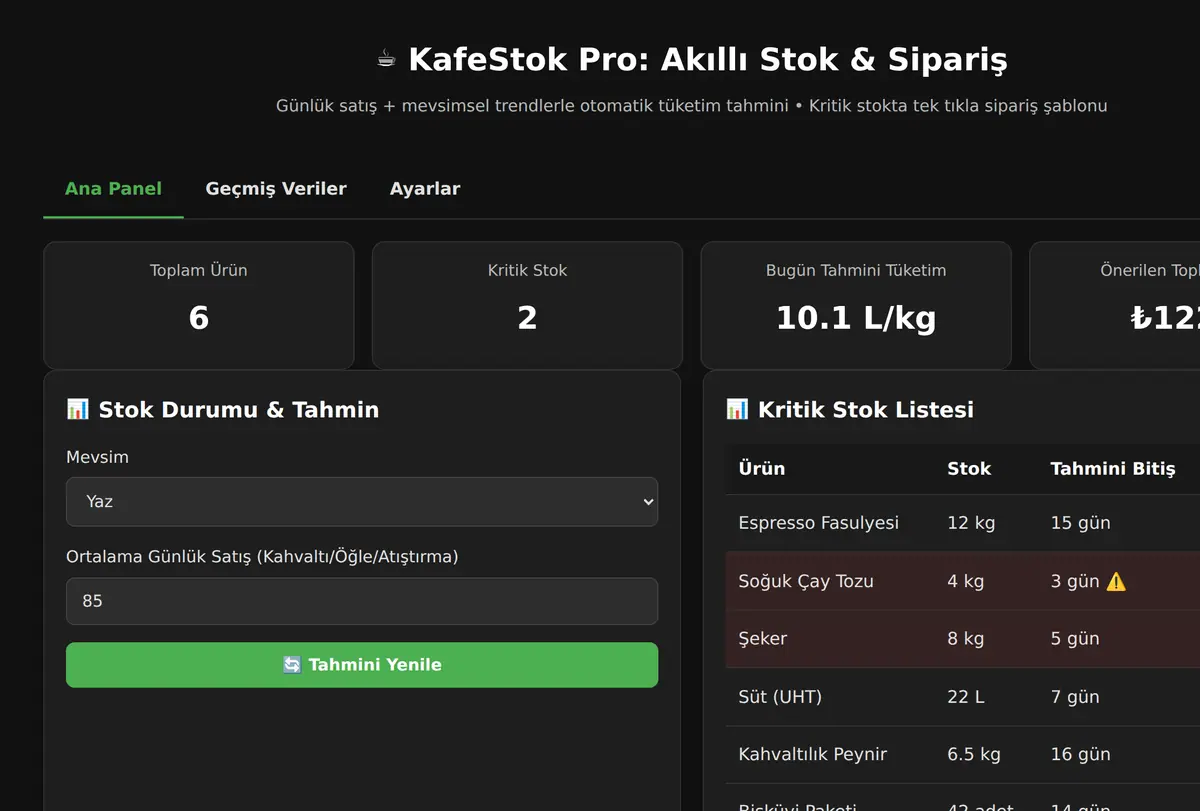Click the average daily sales input field
Viewport: 1200px width, 811px height.
point(362,601)
